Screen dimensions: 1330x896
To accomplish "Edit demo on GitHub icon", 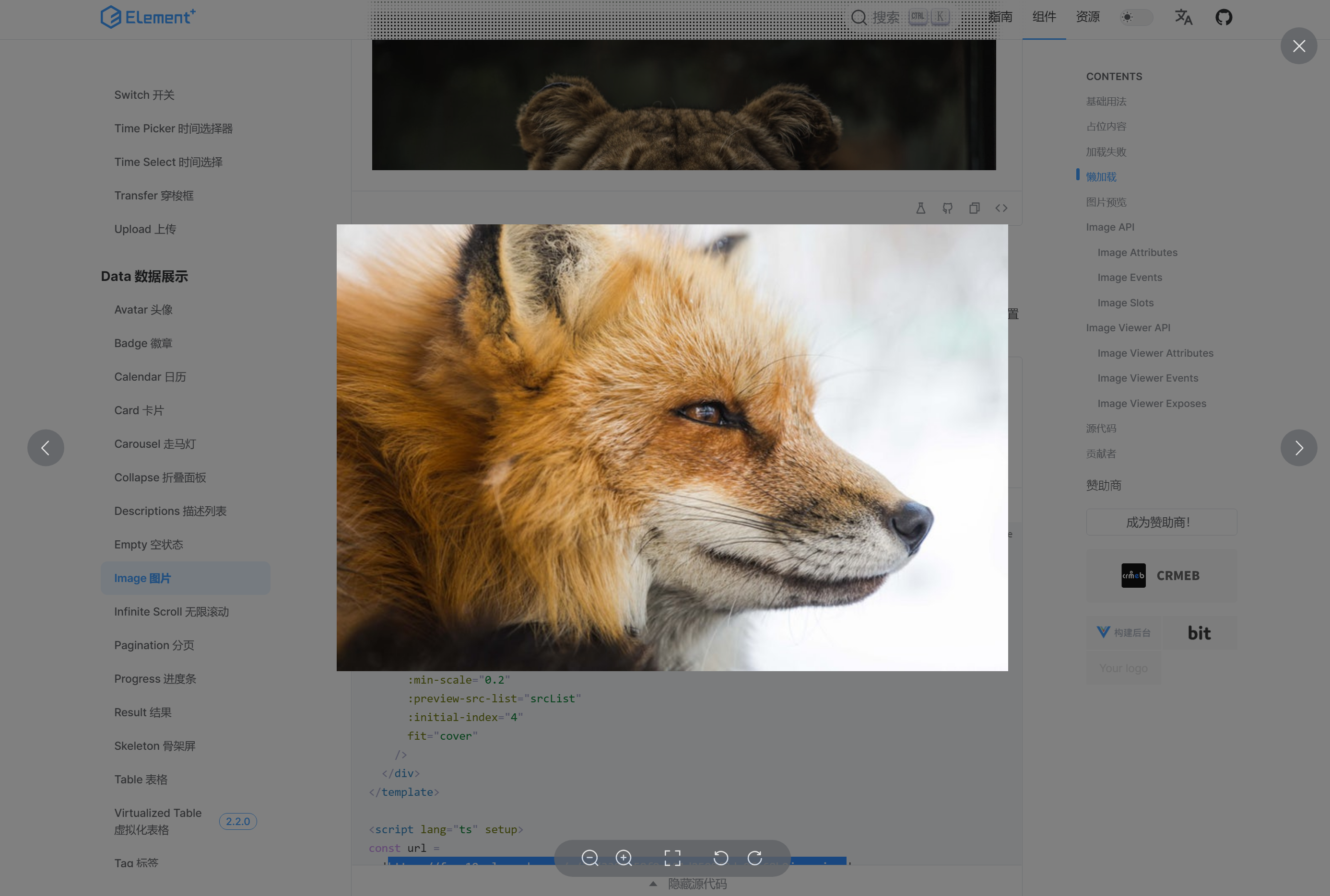I will point(947,208).
